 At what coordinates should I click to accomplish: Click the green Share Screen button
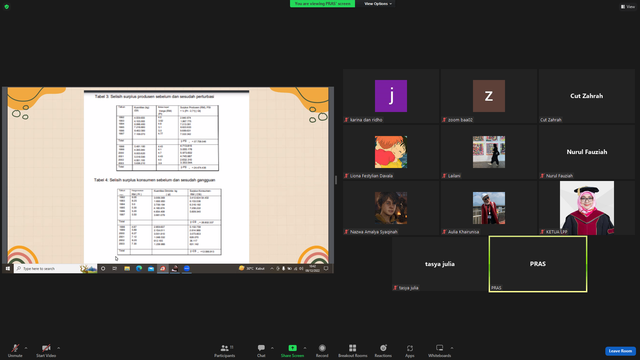tap(292, 351)
